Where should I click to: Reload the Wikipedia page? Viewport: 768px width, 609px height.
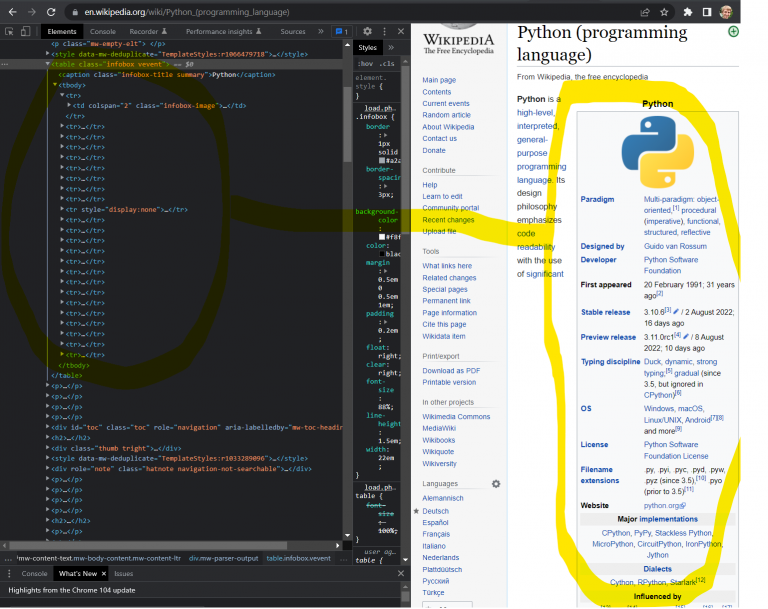(51, 12)
